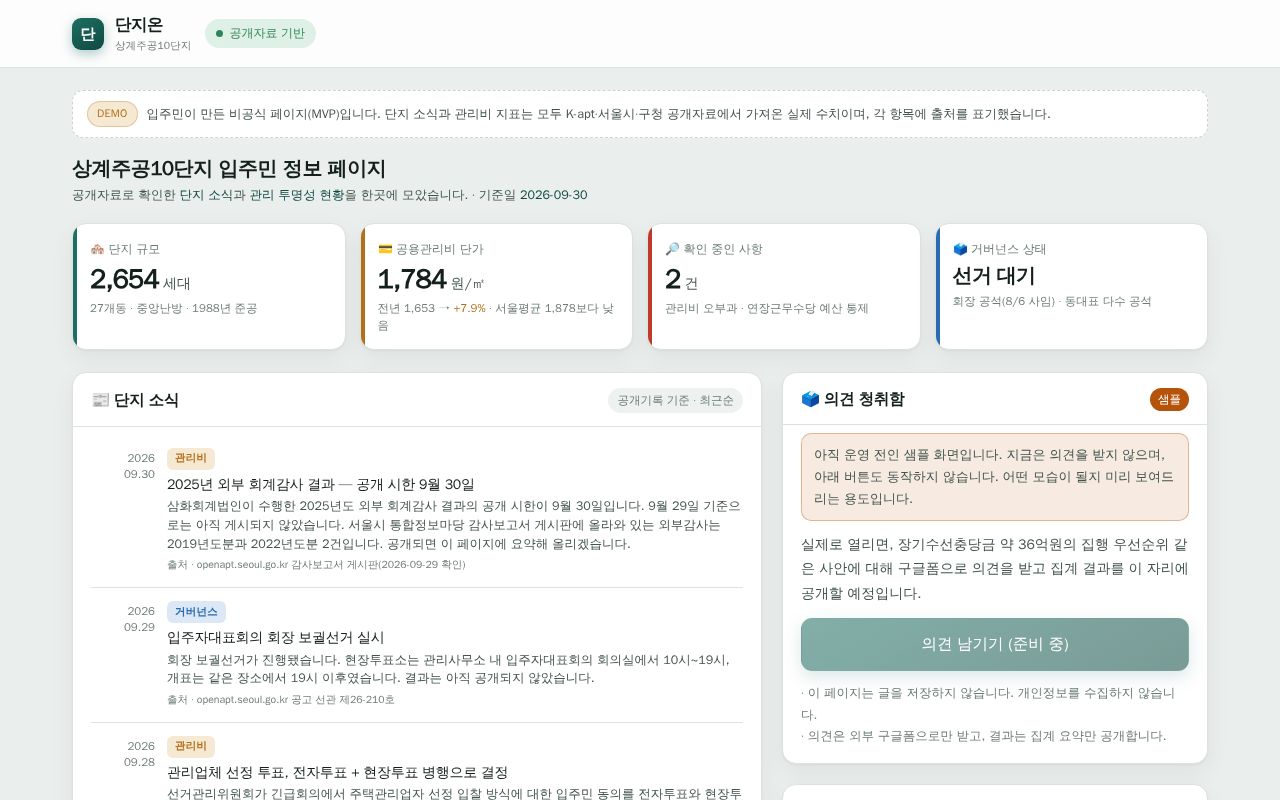
Task: Click the 거버넌스 tag on 09.29 news
Action: tap(196, 612)
